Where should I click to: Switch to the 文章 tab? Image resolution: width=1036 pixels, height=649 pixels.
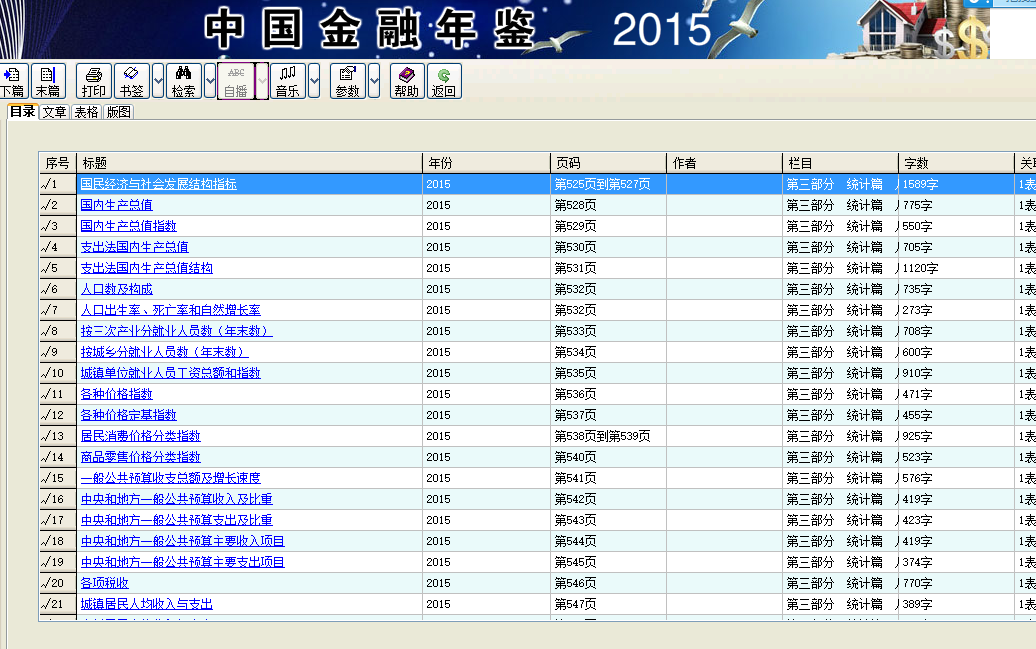point(55,112)
